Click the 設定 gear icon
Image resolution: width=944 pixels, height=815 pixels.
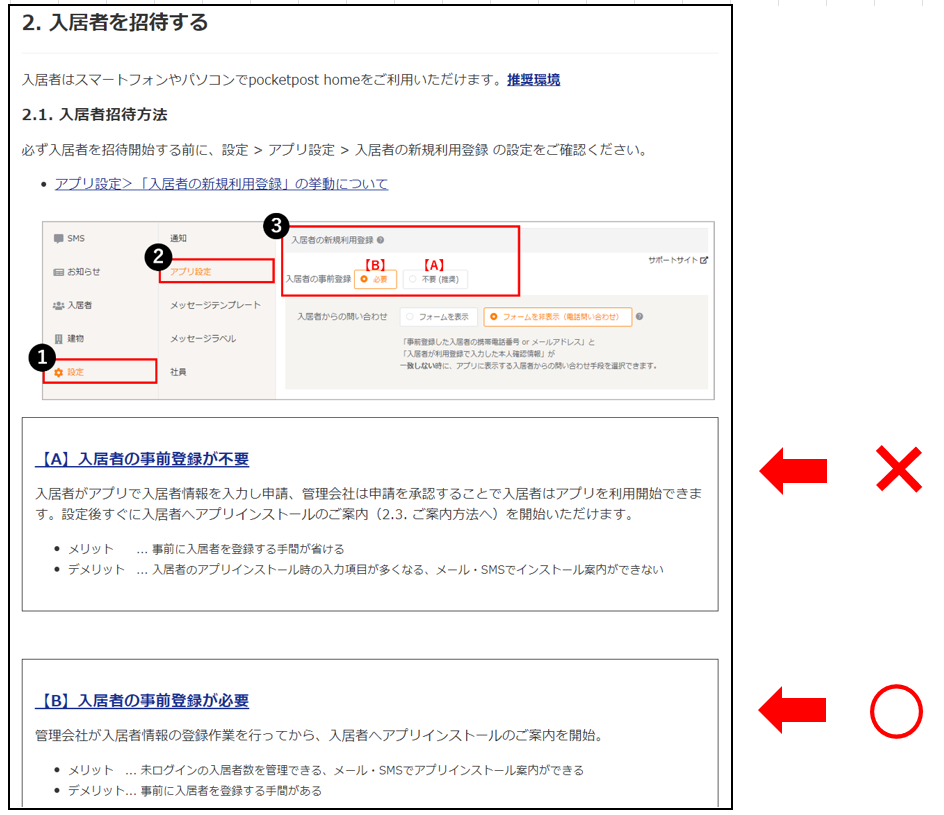pyautogui.click(x=59, y=372)
